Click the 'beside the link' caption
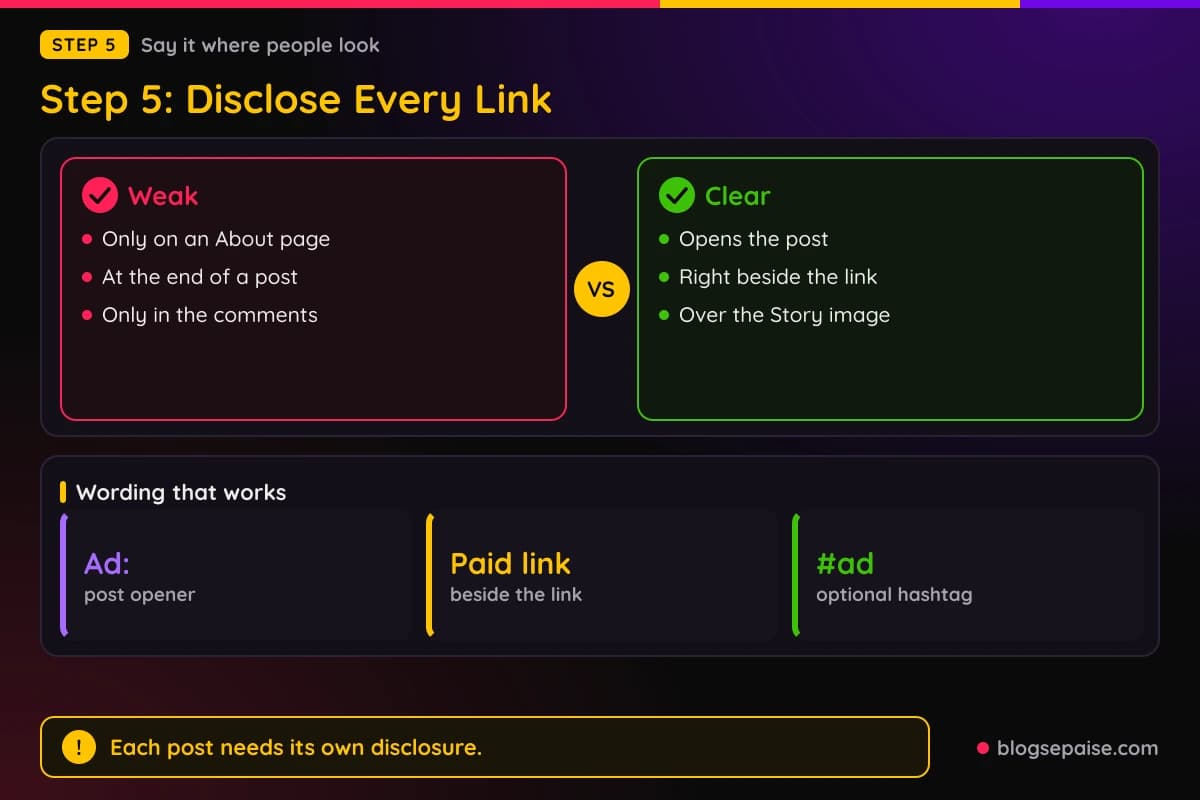Image resolution: width=1200 pixels, height=800 pixels. click(x=516, y=595)
